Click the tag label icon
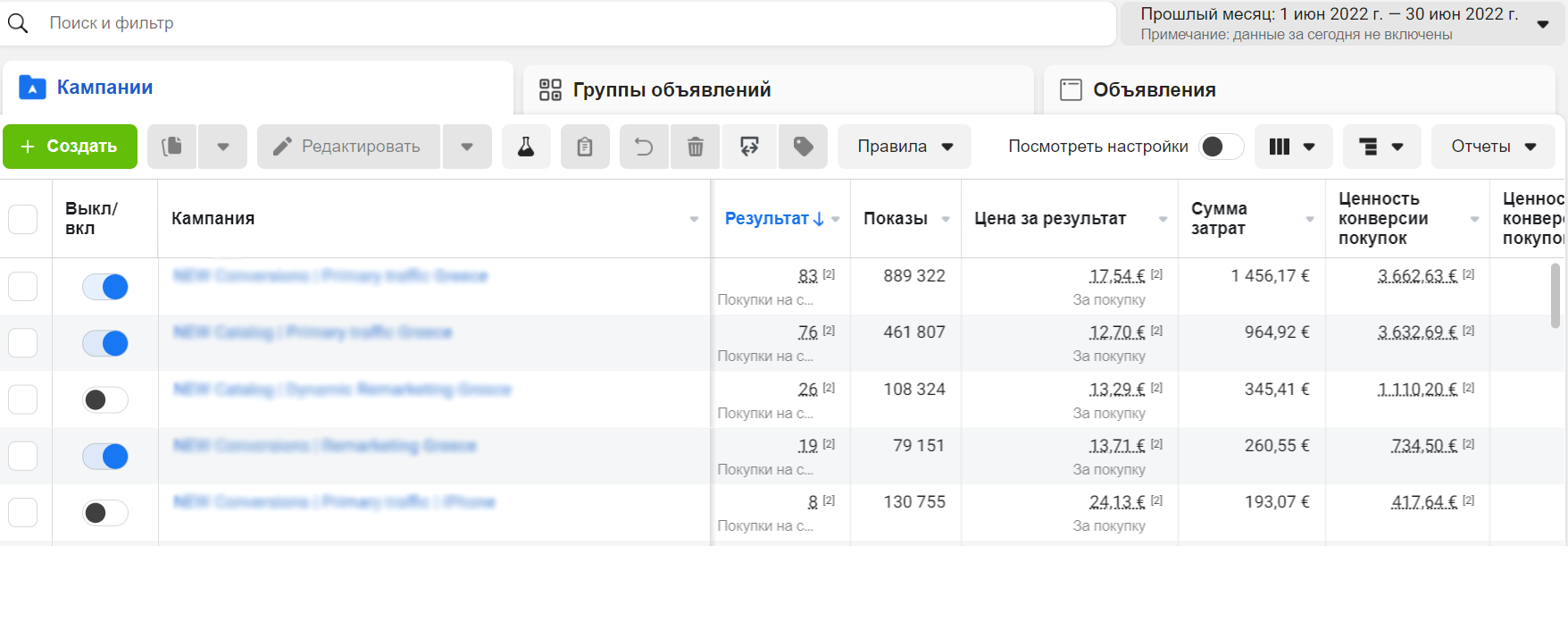Screen dimensions: 1568x630 pos(803,147)
